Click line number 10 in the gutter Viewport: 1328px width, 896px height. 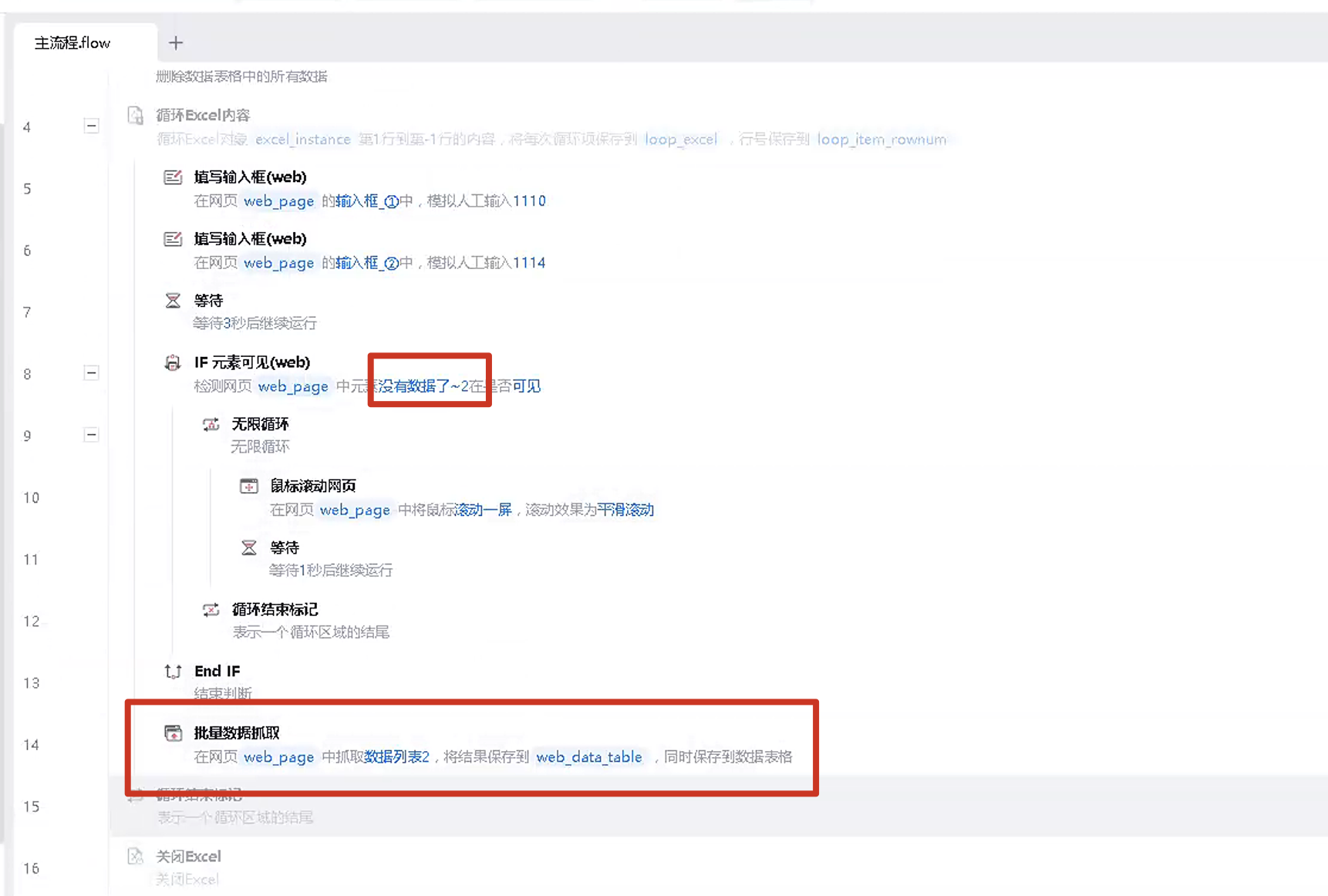coord(31,498)
